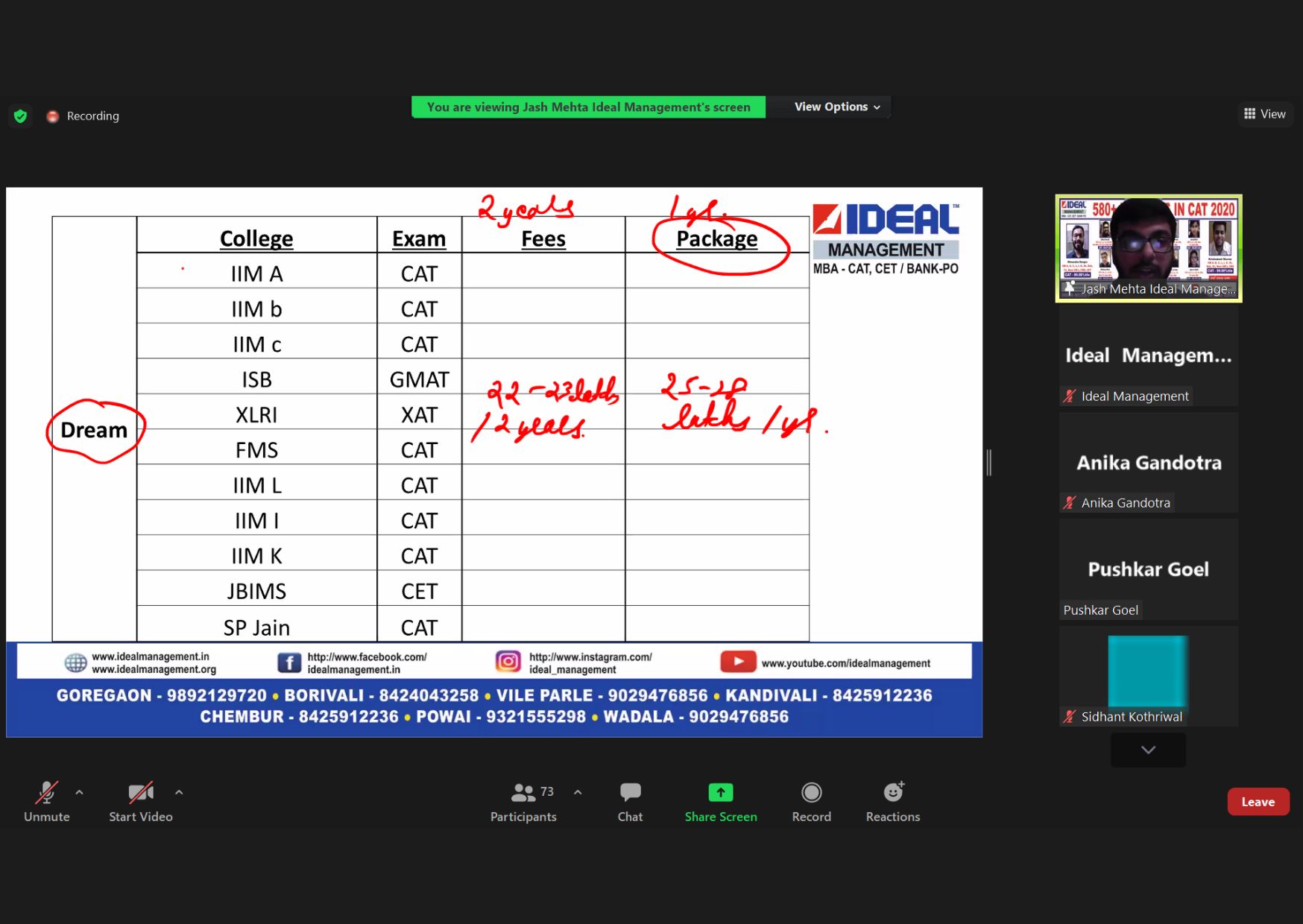Click the participant count 73
1303x924 pixels.
pos(547,791)
